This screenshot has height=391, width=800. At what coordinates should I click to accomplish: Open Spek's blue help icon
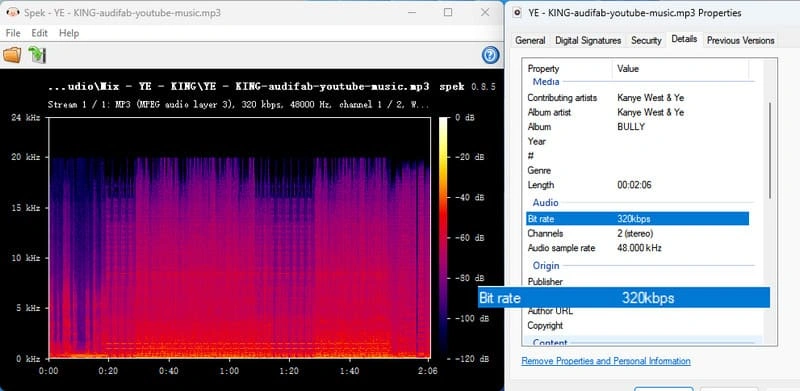click(490, 55)
